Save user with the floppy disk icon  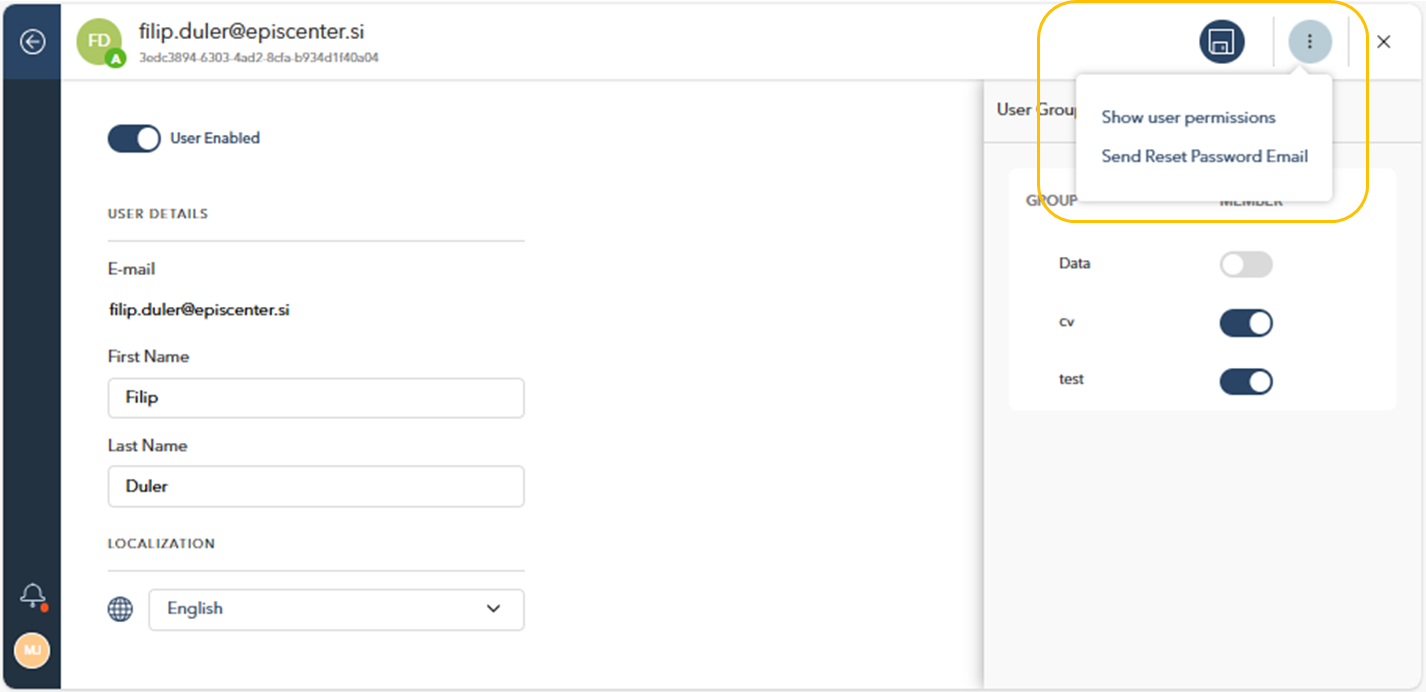coord(1222,42)
